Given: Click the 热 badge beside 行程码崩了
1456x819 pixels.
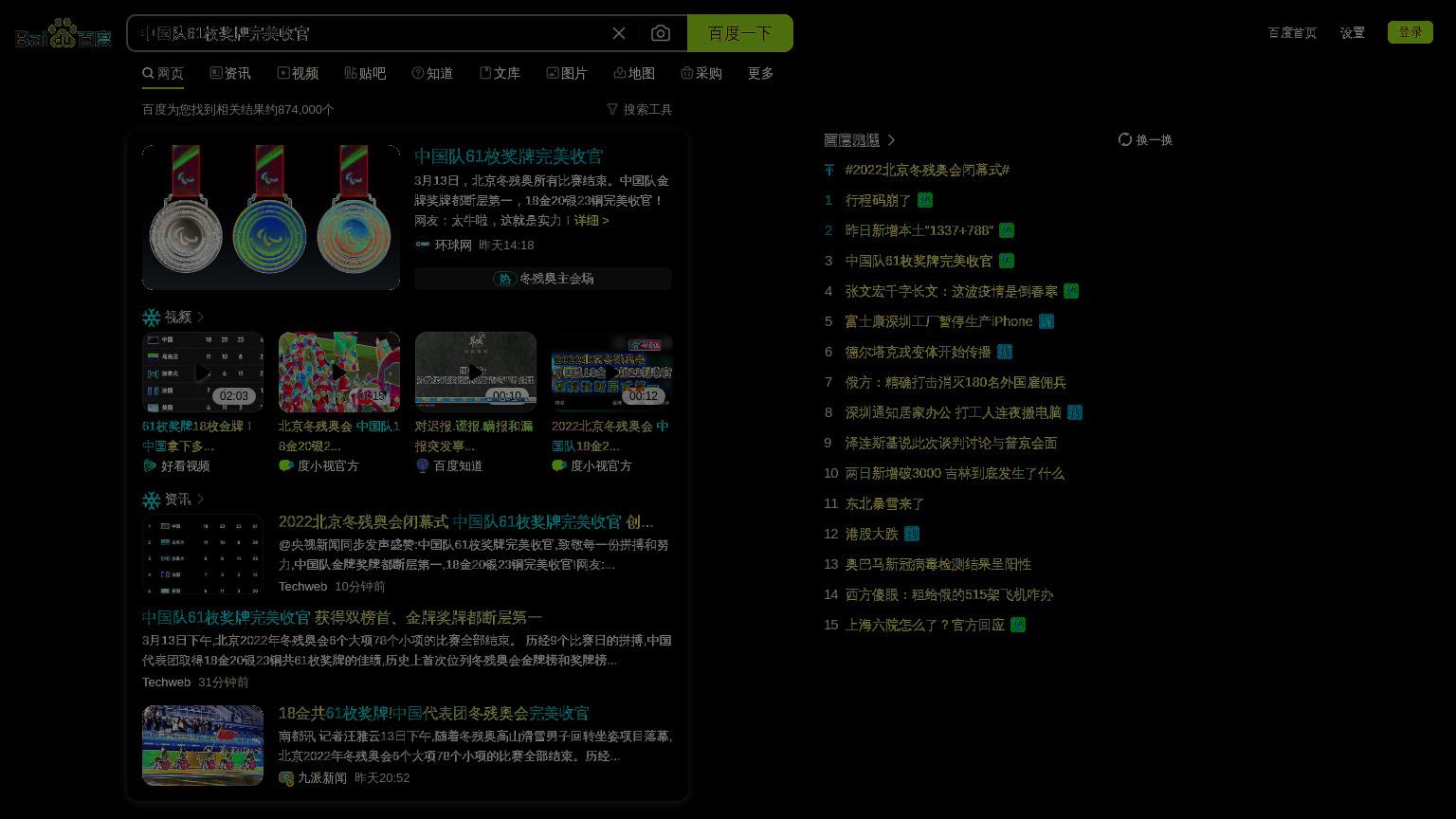Looking at the screenshot, I should pyautogui.click(x=925, y=200).
